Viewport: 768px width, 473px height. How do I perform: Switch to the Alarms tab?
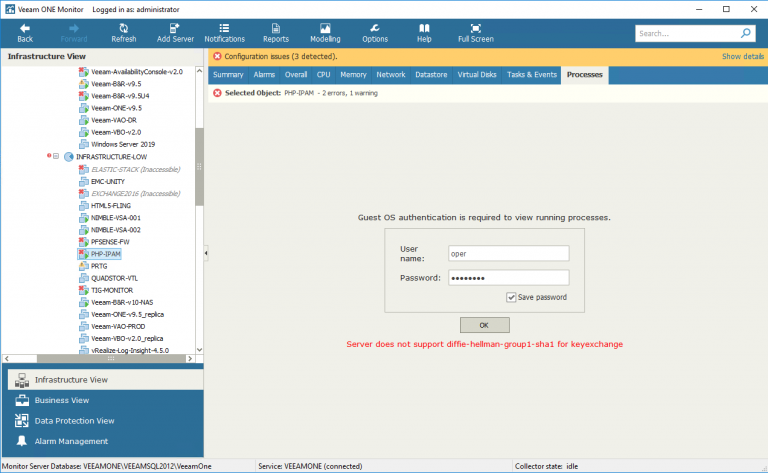click(264, 75)
